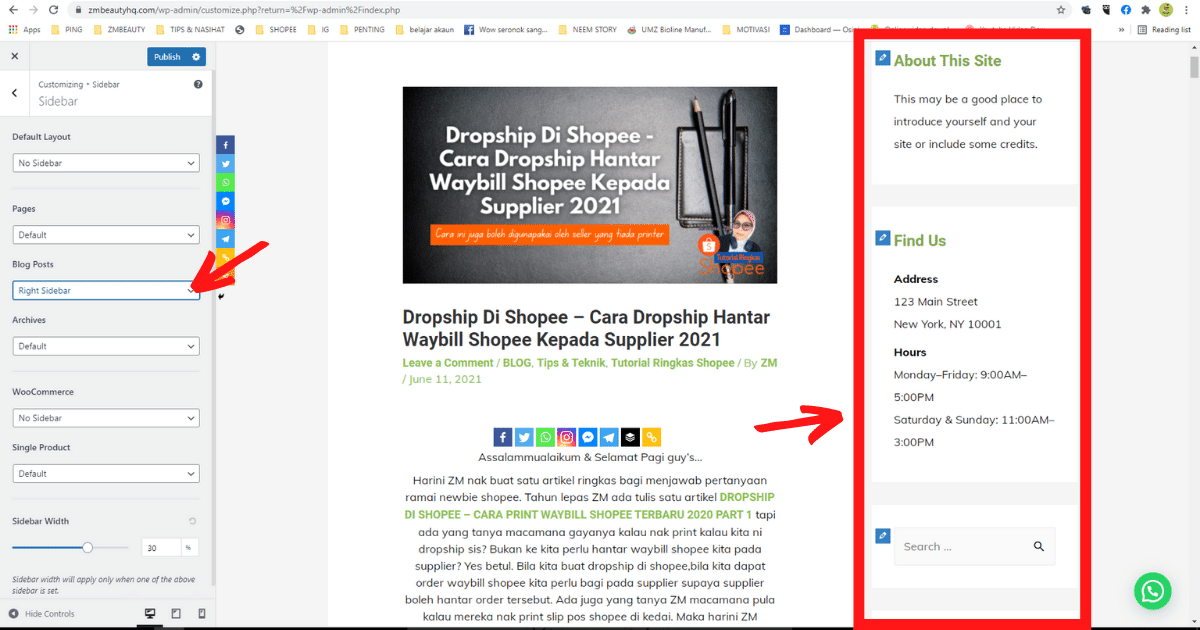Share via Messenger under post meta

pyautogui.click(x=588, y=437)
